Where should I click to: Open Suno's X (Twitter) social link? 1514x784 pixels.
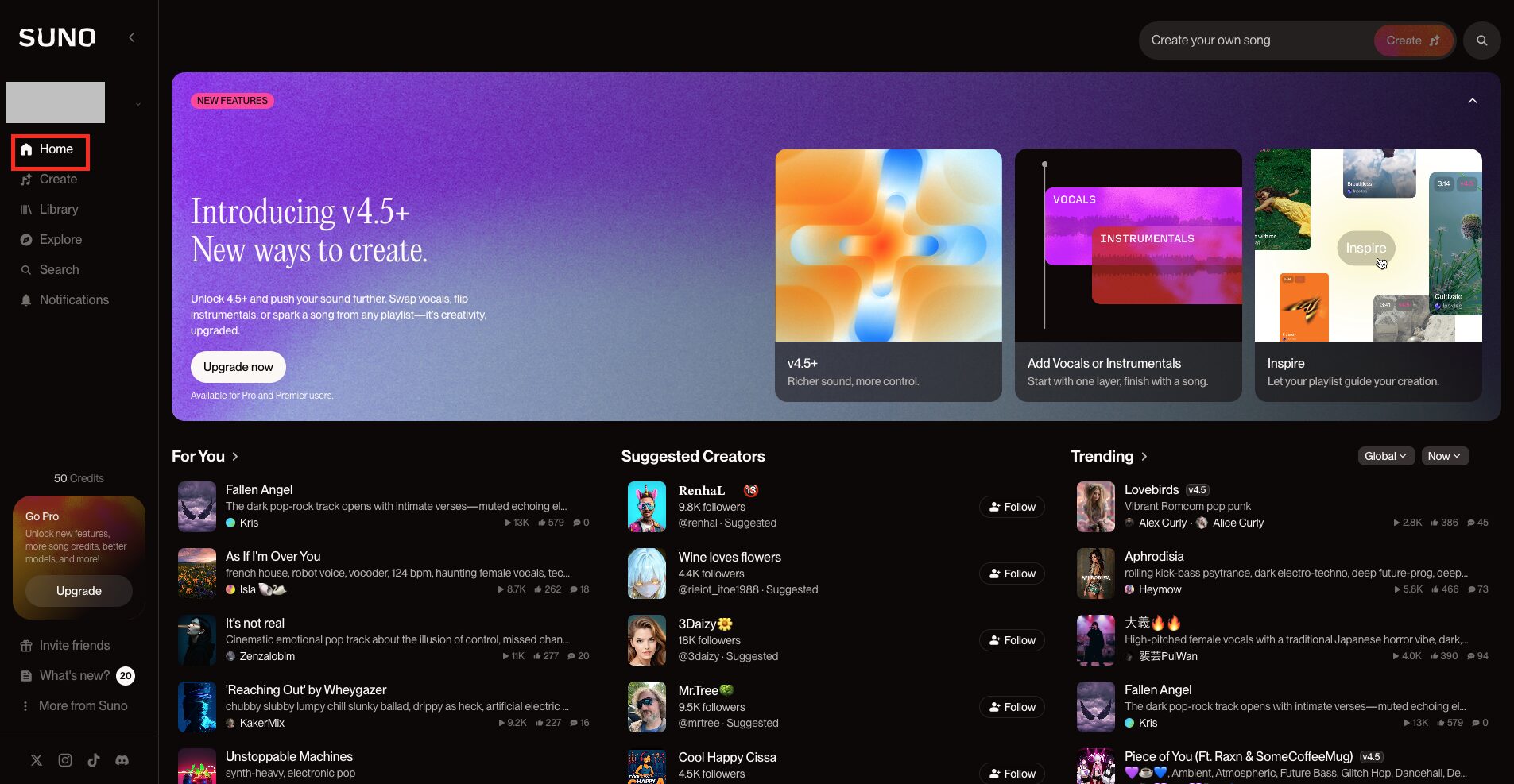coord(37,760)
